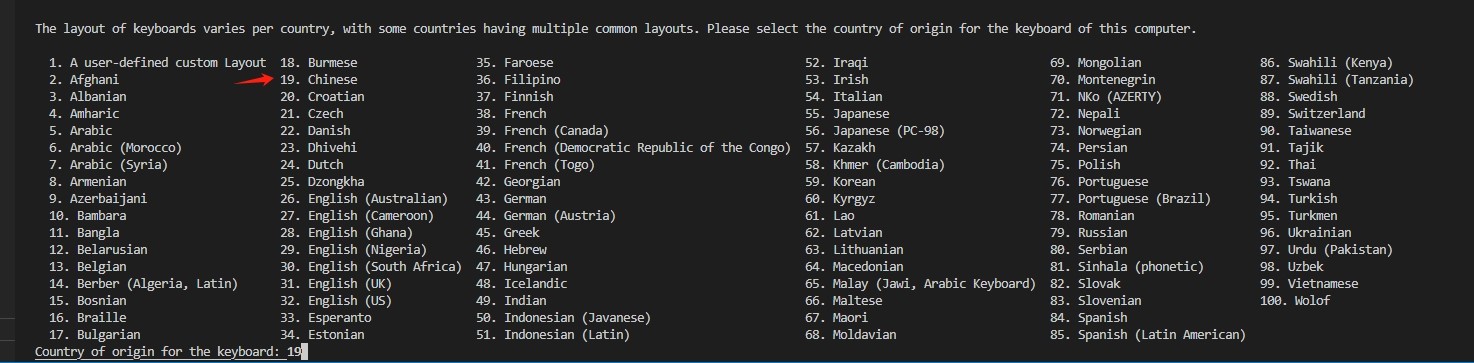Select 59. Korean layout option
Screen dimensions: 1474x363
click(840, 181)
